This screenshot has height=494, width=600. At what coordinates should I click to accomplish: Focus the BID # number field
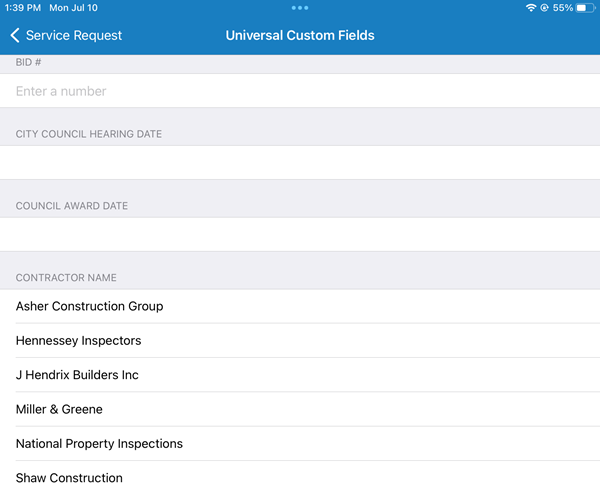click(x=300, y=91)
